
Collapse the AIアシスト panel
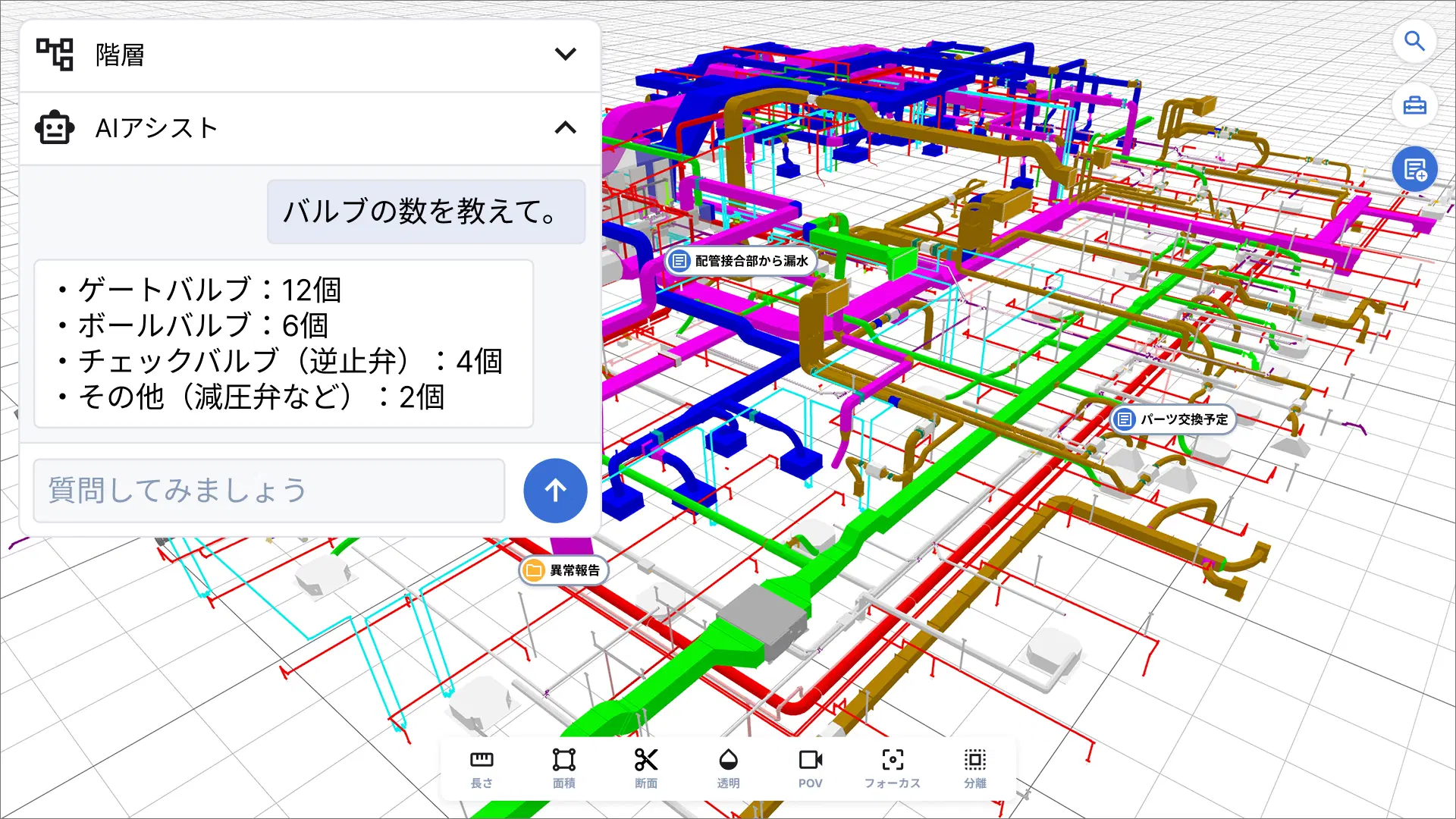pos(565,127)
